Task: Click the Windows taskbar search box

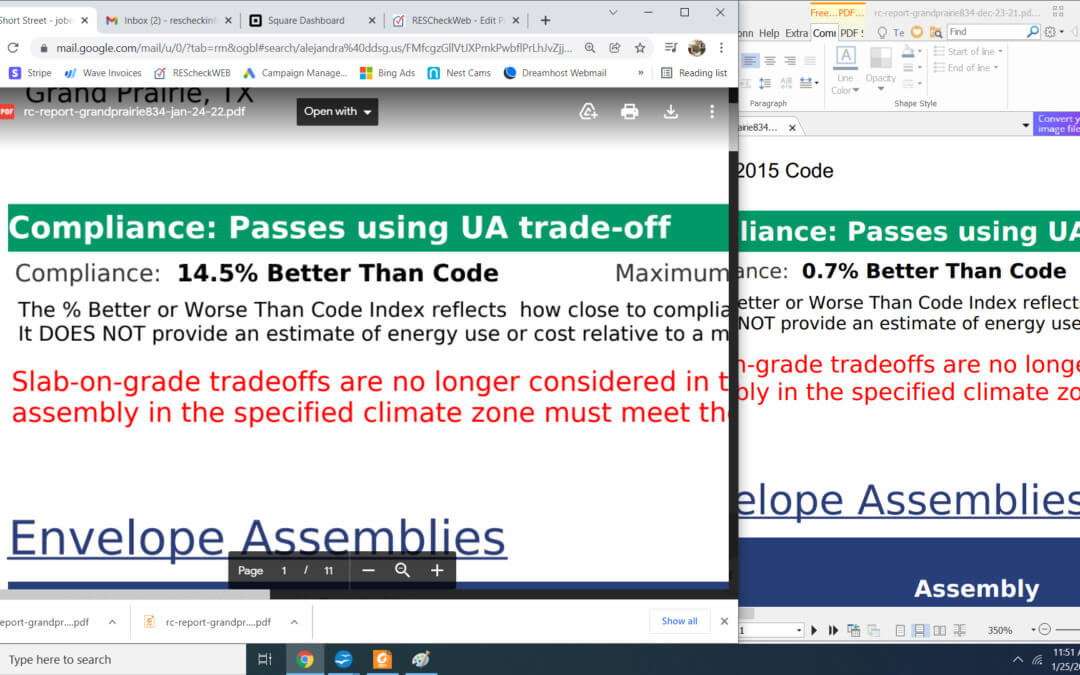Action: pyautogui.click(x=120, y=659)
